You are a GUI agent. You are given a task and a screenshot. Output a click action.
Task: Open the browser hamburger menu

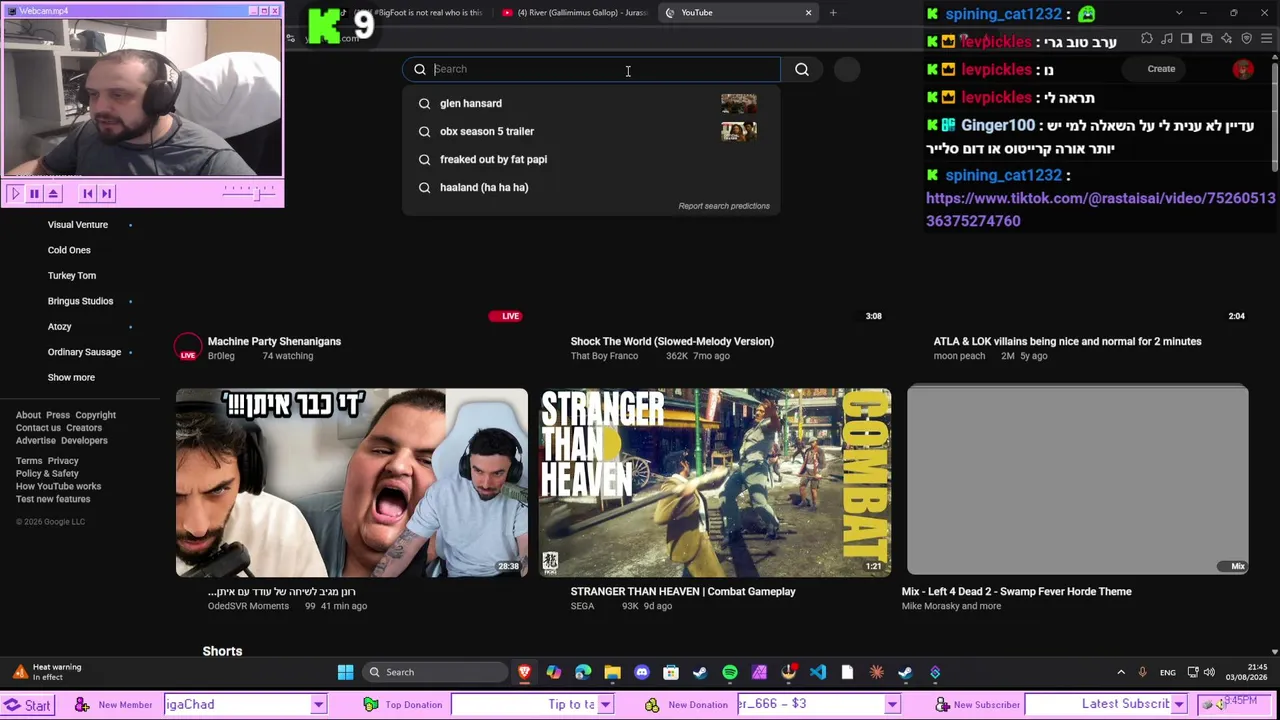click(x=1267, y=39)
